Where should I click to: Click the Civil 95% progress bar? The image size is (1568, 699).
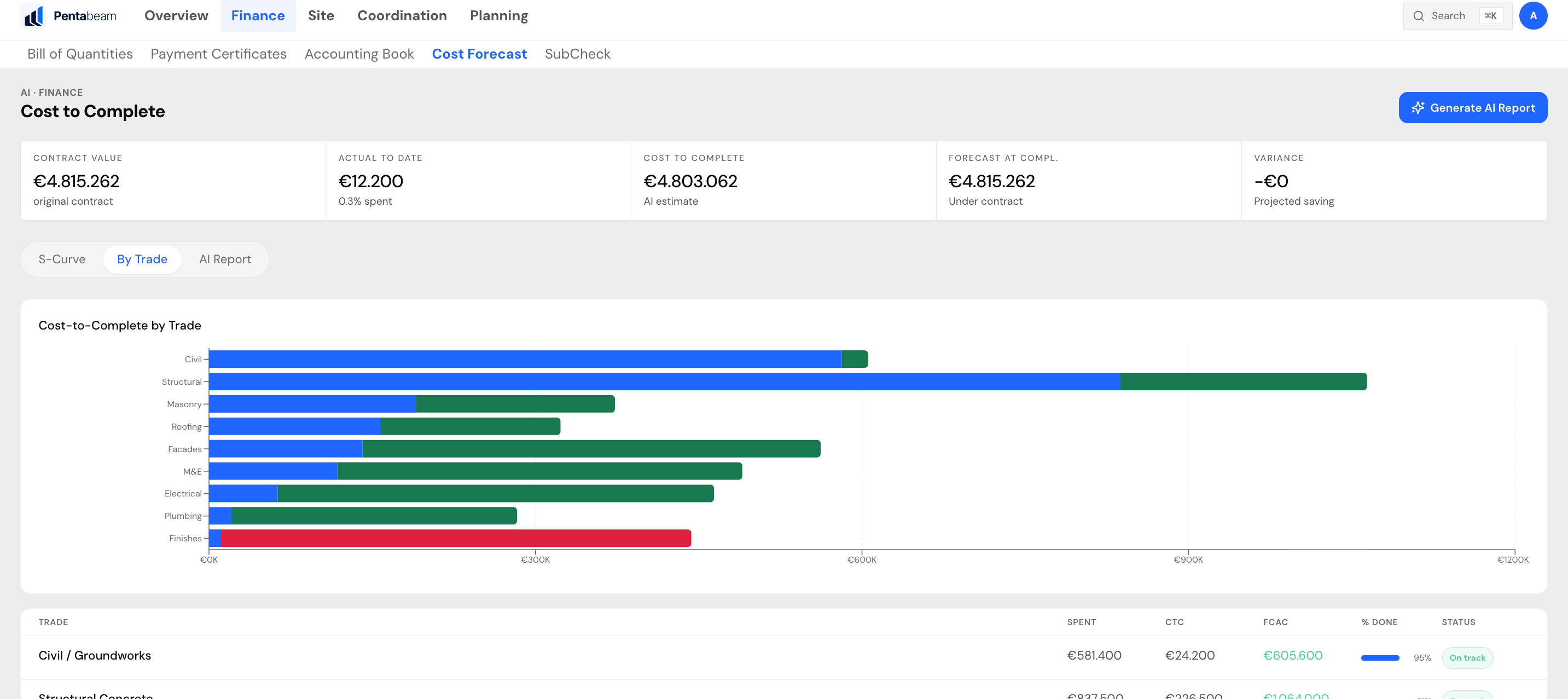pos(1380,657)
